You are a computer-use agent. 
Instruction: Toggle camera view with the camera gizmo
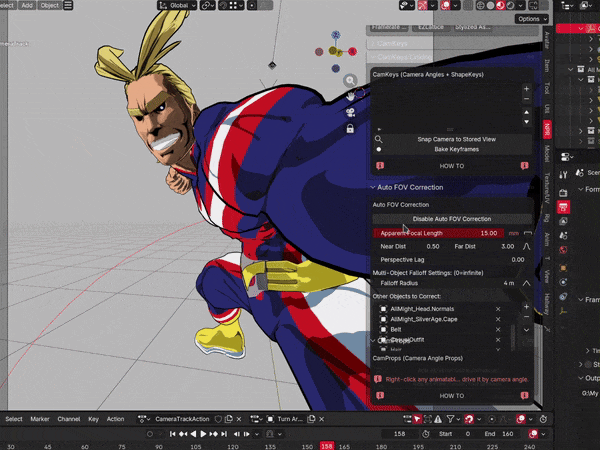click(x=350, y=112)
